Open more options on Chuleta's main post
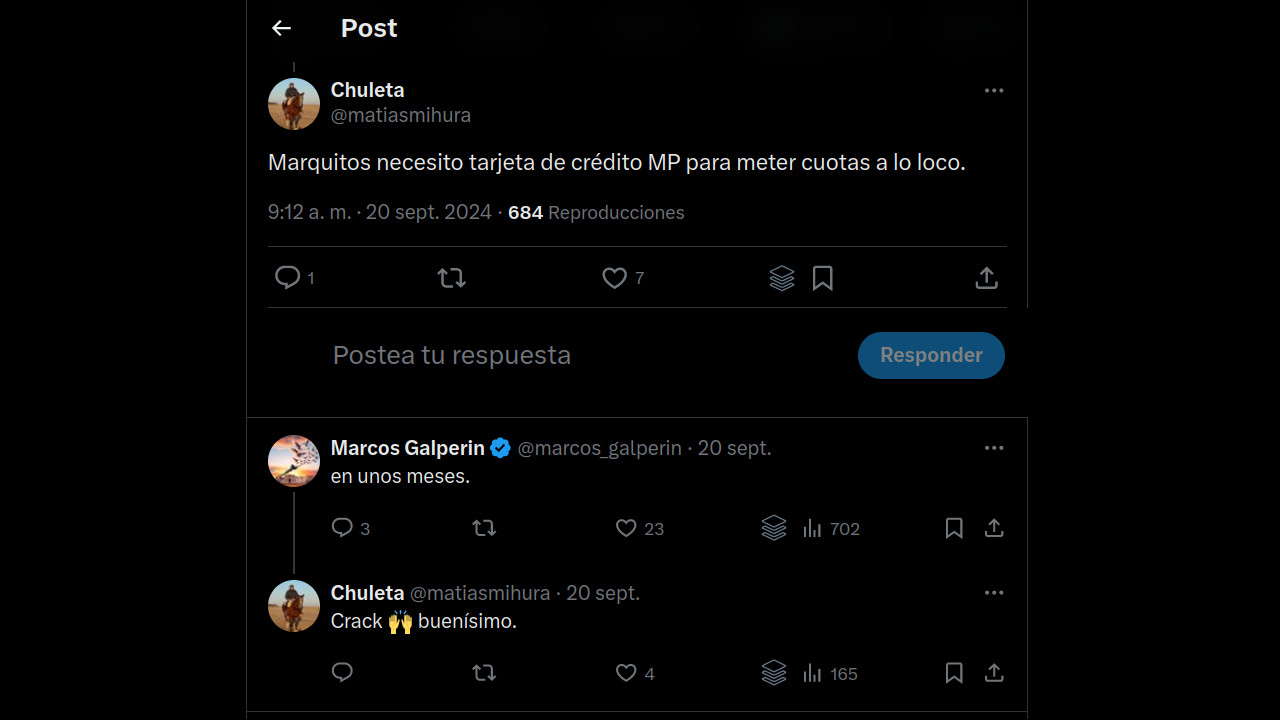The width and height of the screenshot is (1280, 720). (x=994, y=90)
